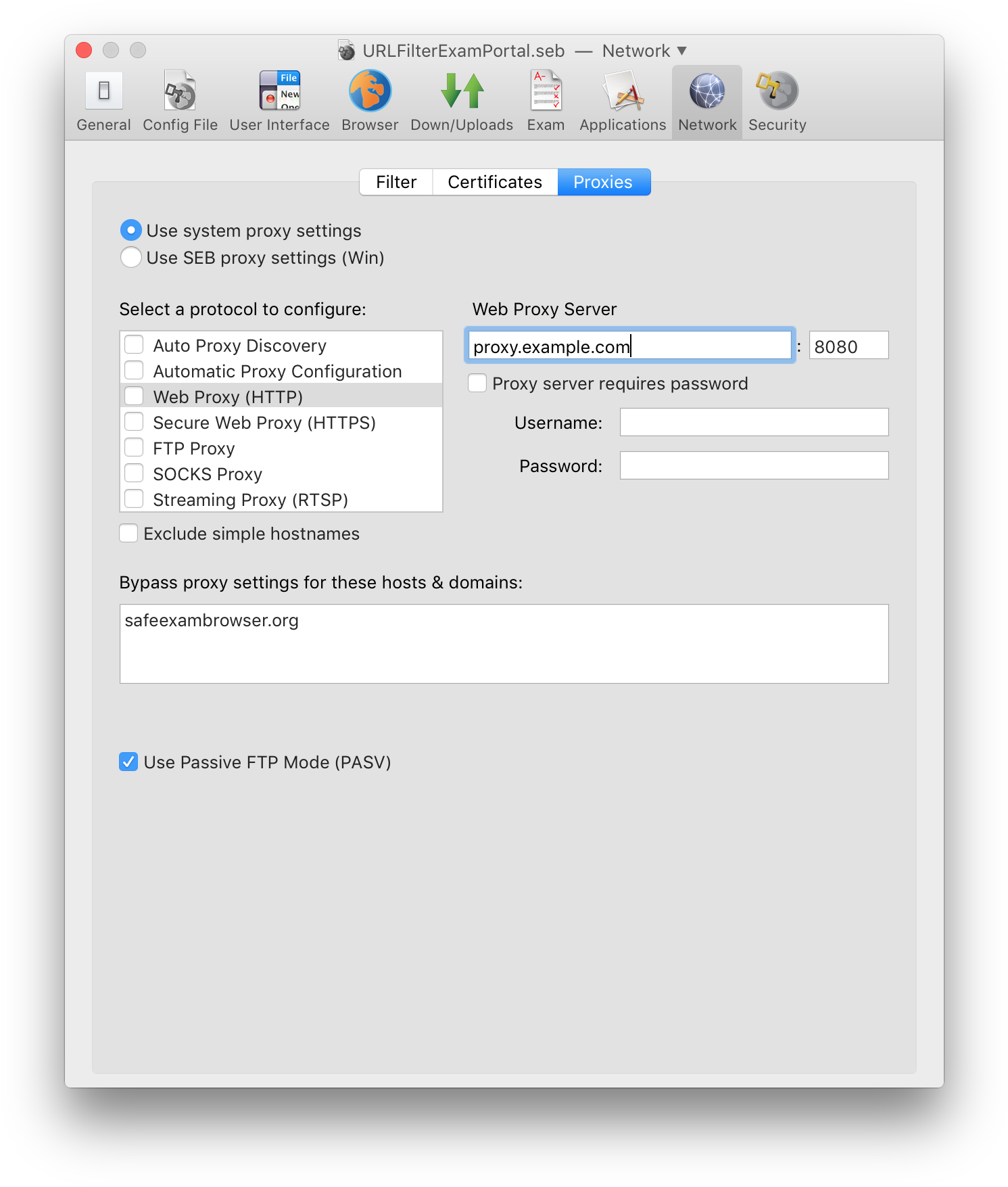Open the Security settings pane
Viewport: 1008px width, 1187px height.
tap(777, 102)
